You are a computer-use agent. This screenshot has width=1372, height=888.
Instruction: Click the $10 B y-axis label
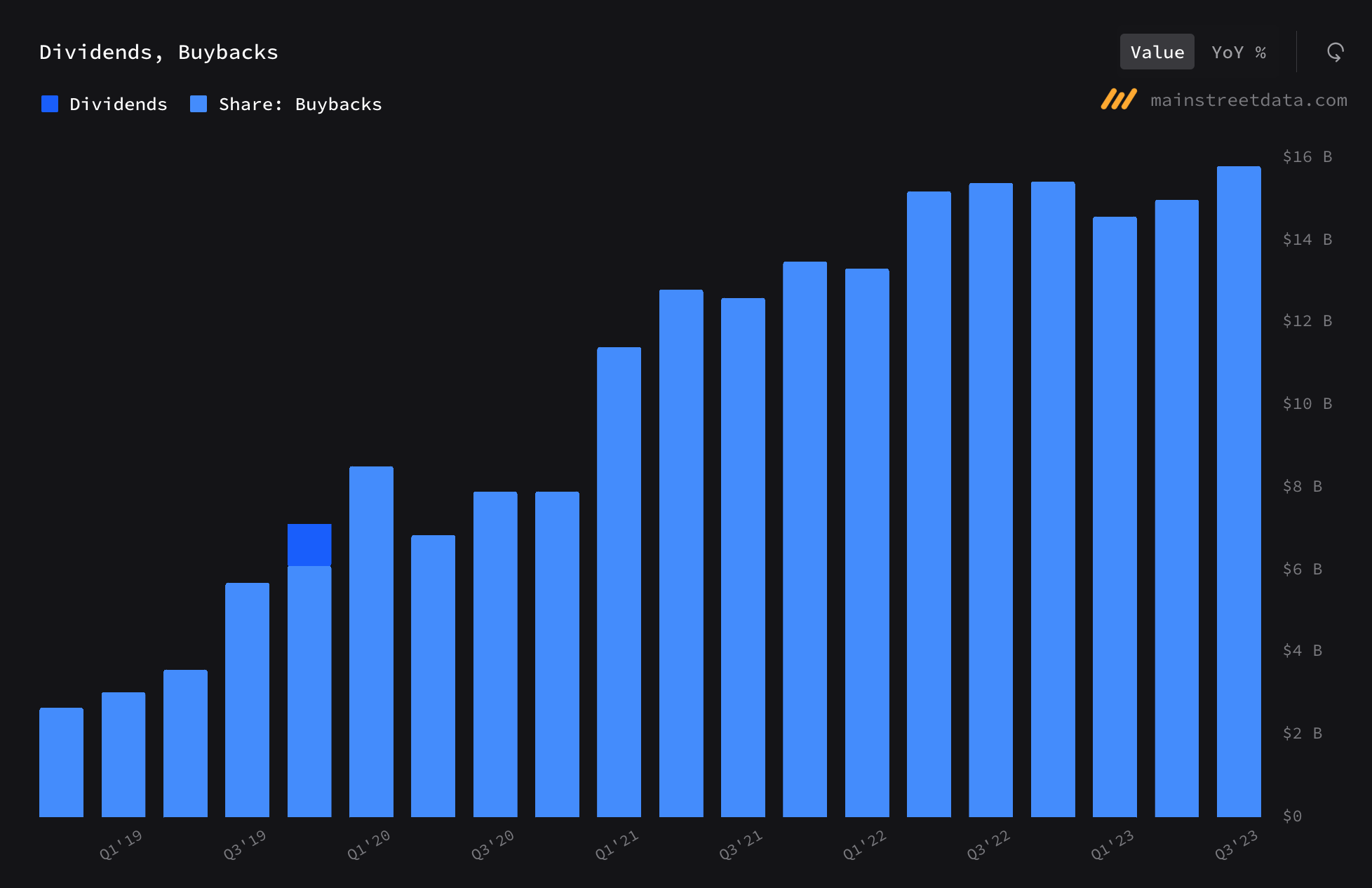1307,403
